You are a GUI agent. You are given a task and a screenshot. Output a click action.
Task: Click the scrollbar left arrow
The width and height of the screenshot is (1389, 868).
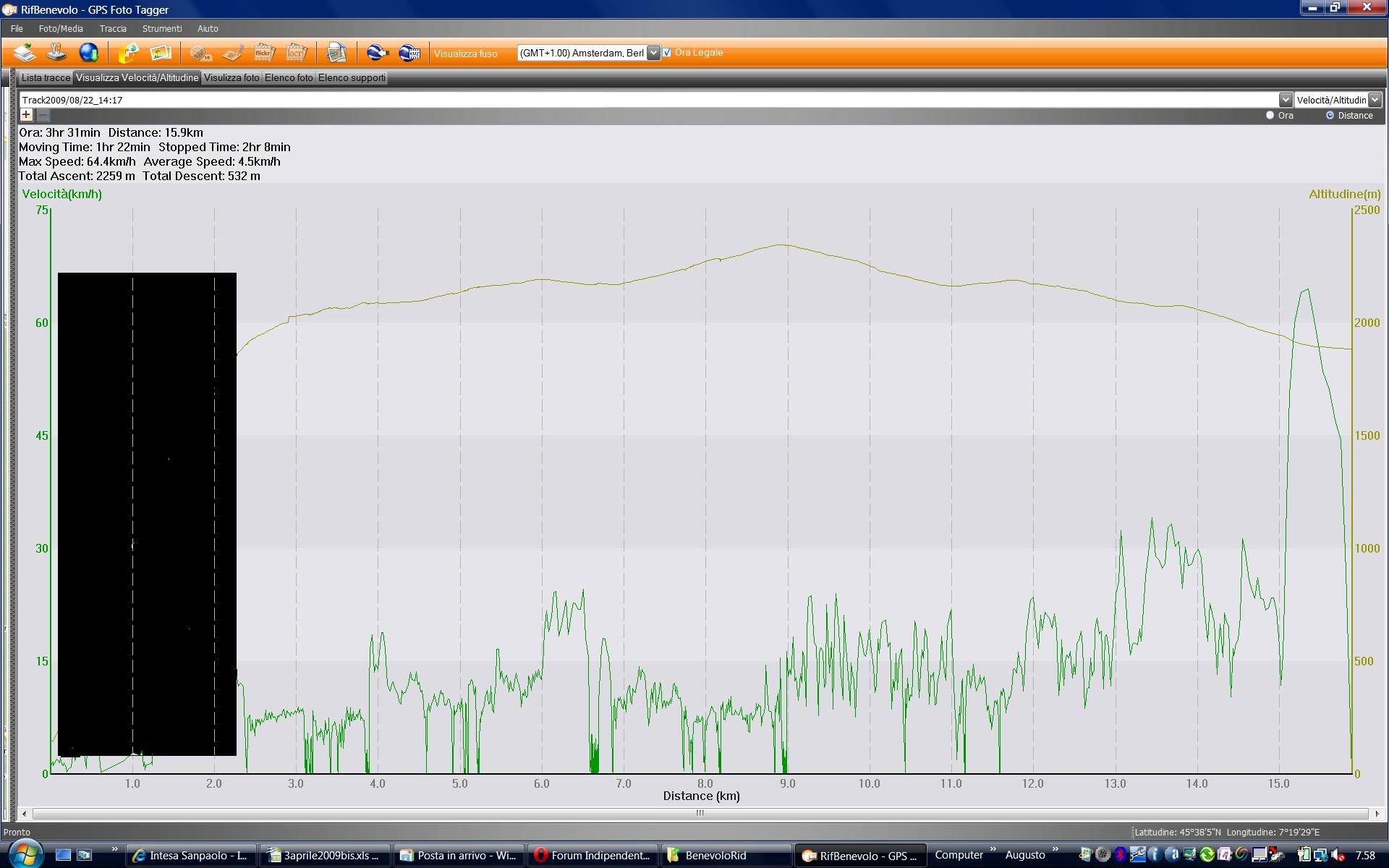tap(25, 813)
